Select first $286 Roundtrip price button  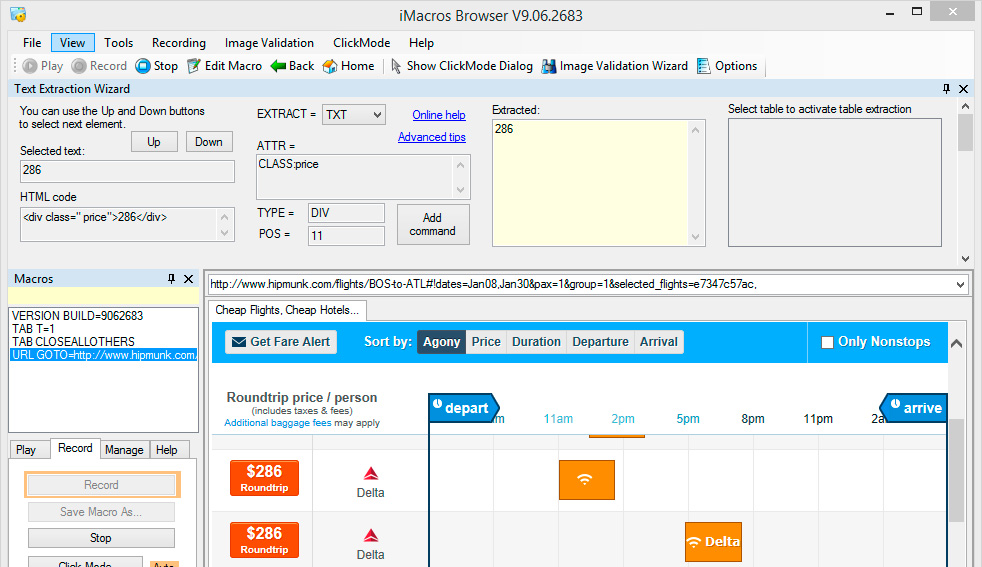pyautogui.click(x=264, y=478)
